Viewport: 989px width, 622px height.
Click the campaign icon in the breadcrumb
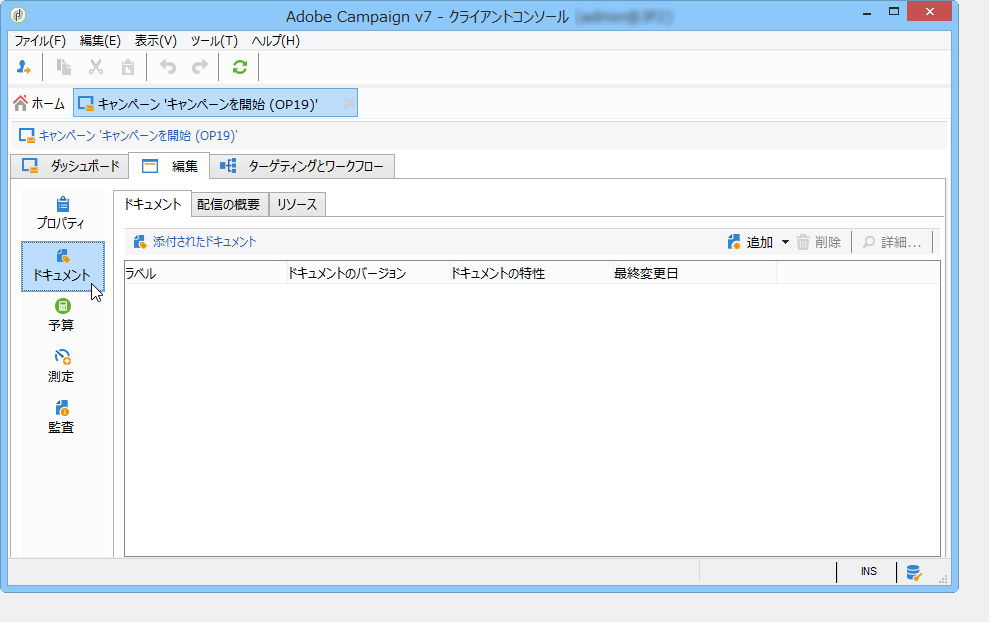26,136
